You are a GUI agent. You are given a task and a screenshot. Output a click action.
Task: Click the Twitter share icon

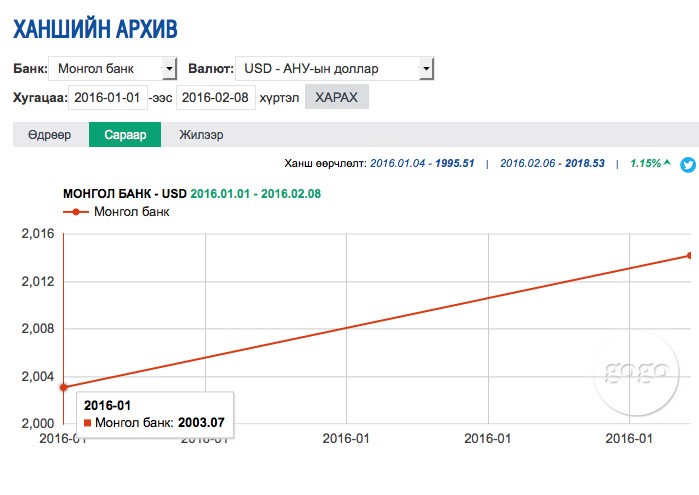pos(687,164)
